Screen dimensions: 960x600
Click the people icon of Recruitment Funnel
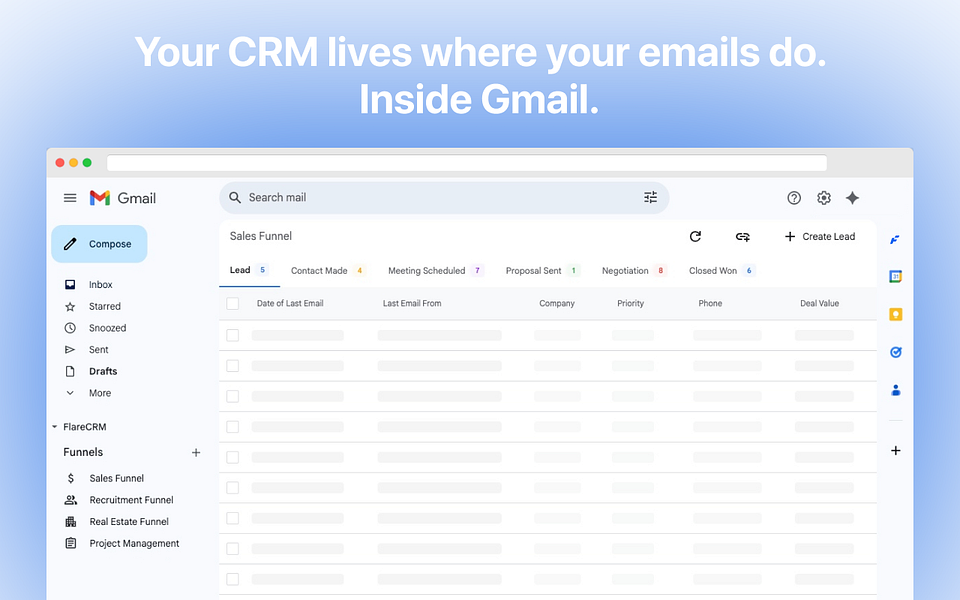coord(70,500)
